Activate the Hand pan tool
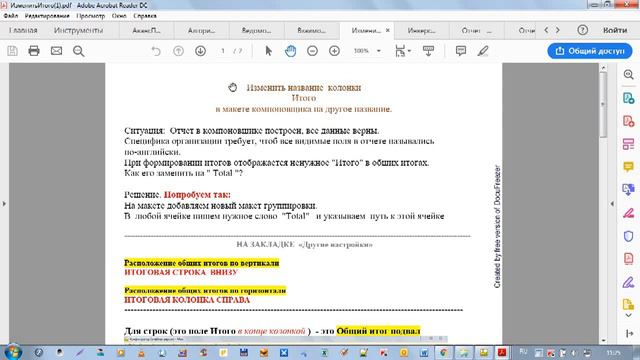Viewport: 640px width, 360px height. click(x=290, y=51)
